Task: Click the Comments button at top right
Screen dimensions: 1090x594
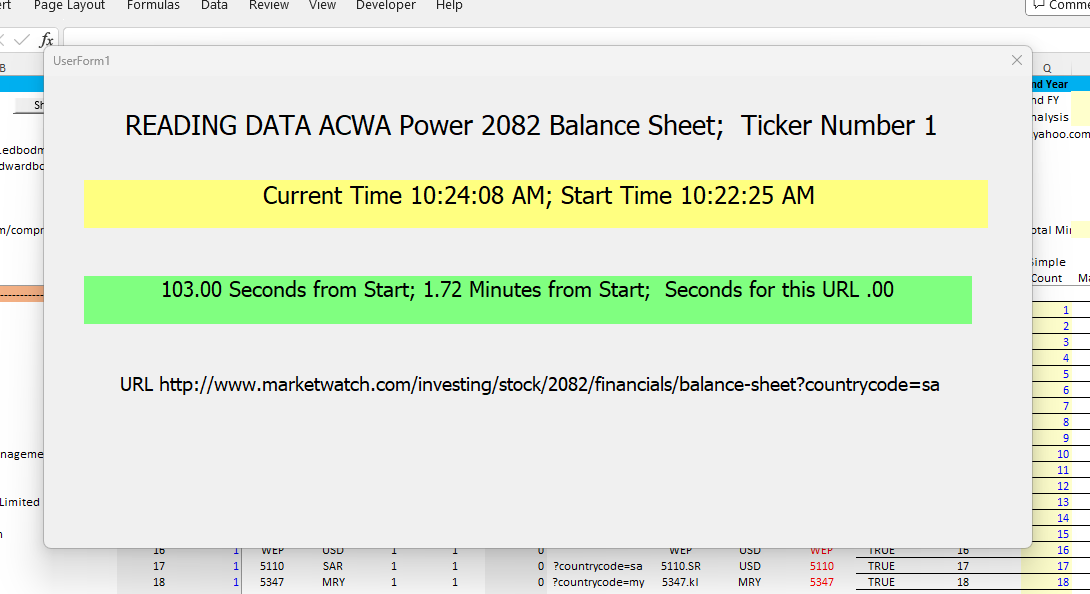Action: coord(1060,6)
